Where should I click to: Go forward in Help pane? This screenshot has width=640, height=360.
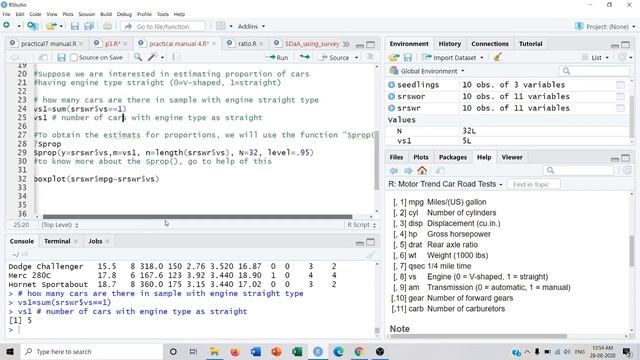pos(408,171)
